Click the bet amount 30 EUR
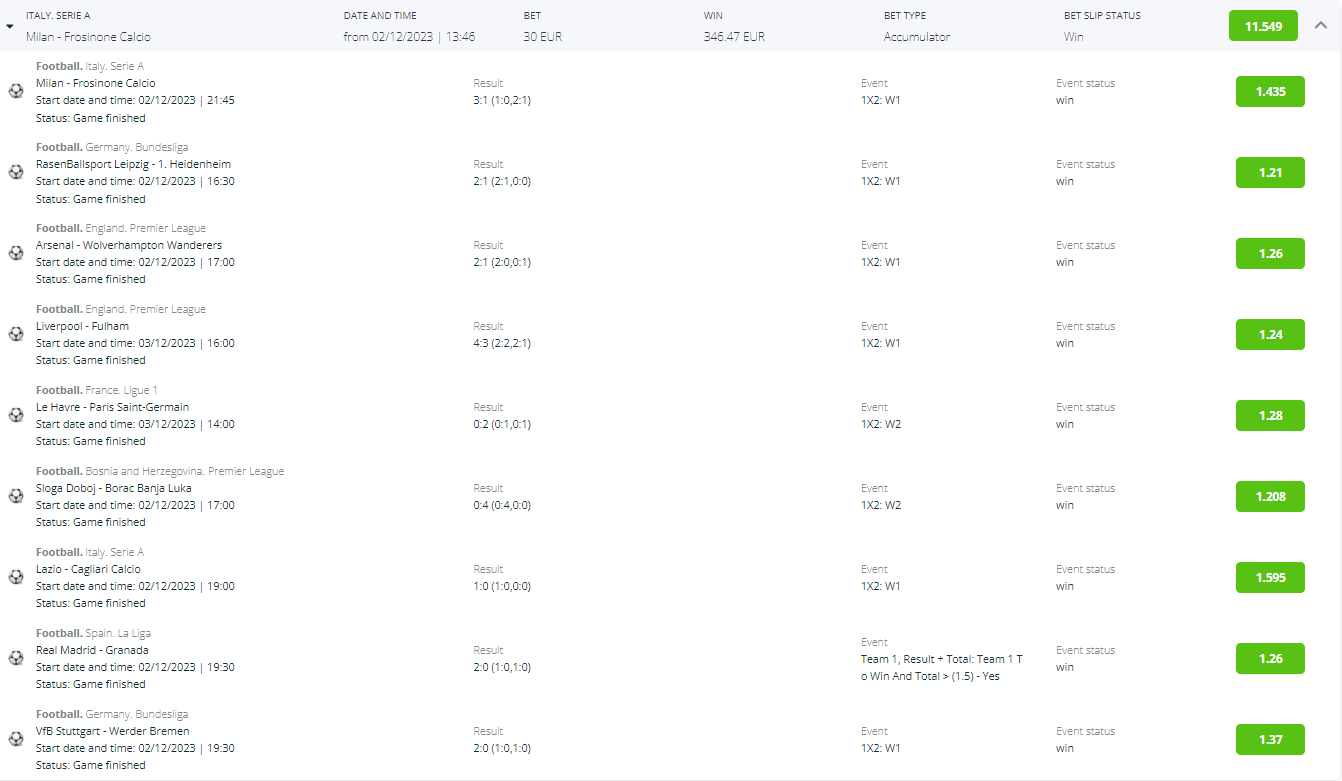 pyautogui.click(x=544, y=37)
